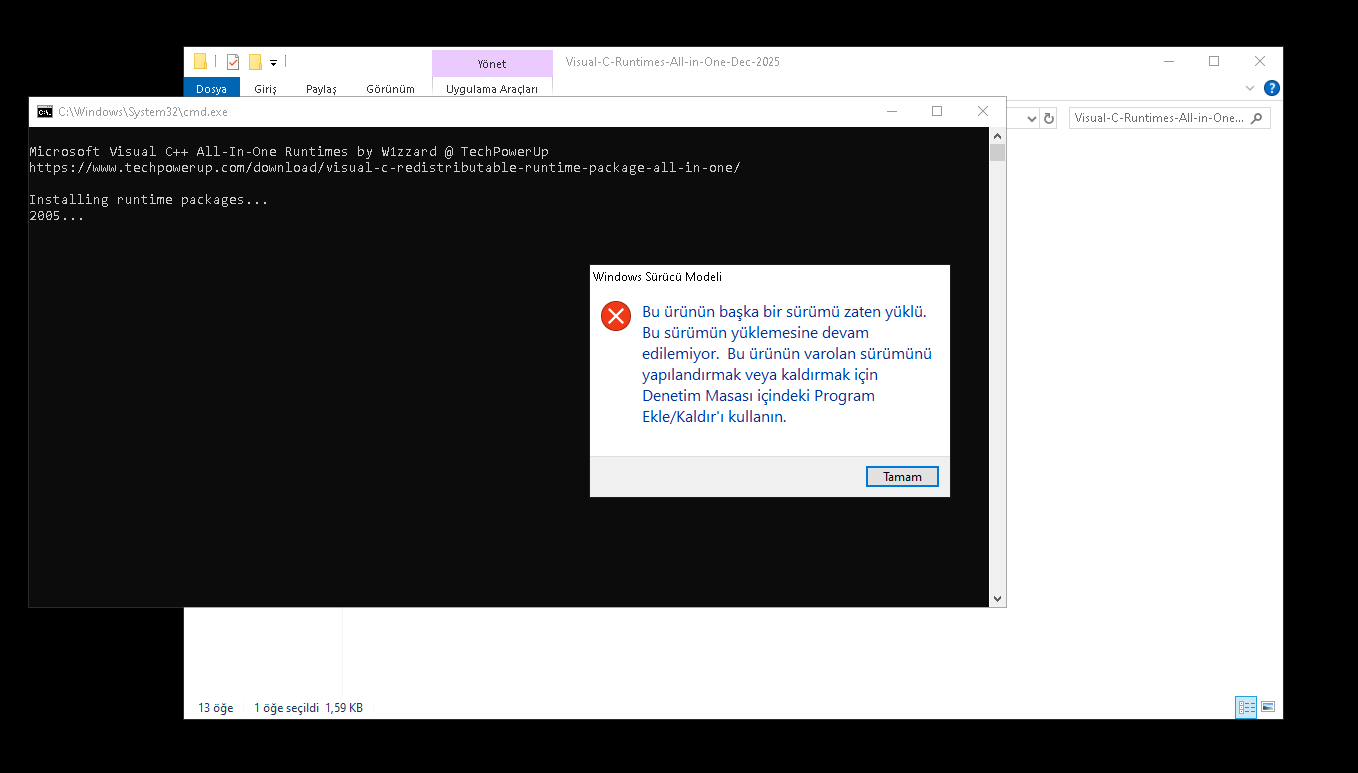Click the New Folder quick access icon
The image size is (1358, 773).
[x=255, y=62]
